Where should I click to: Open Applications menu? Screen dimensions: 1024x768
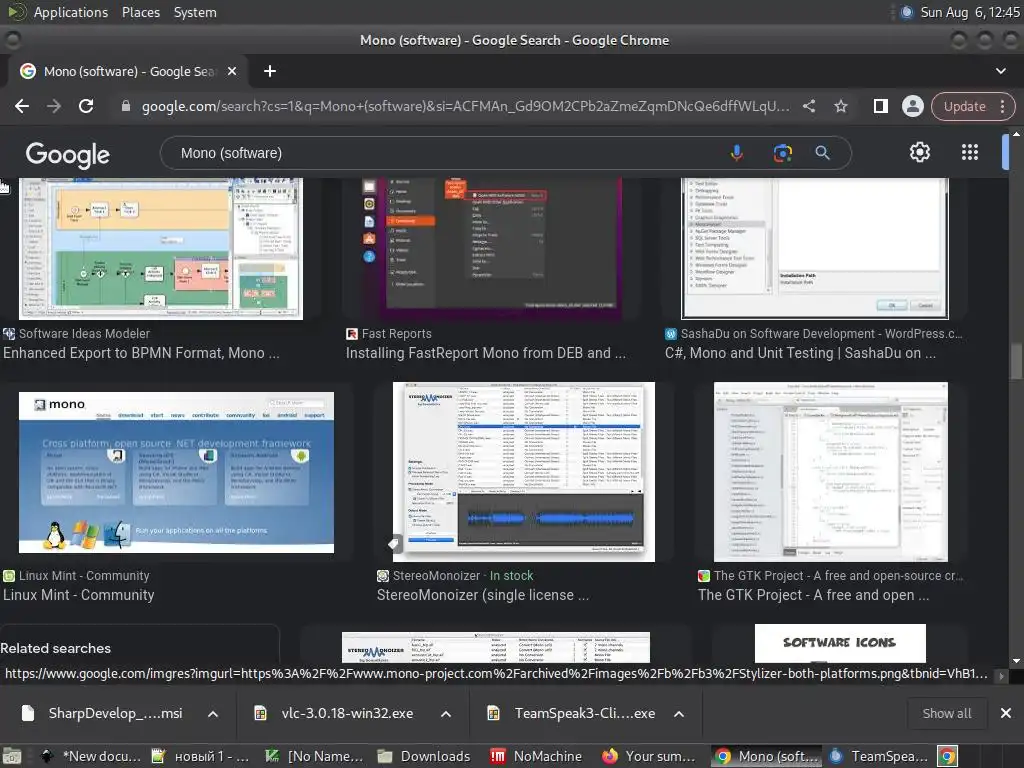click(71, 12)
